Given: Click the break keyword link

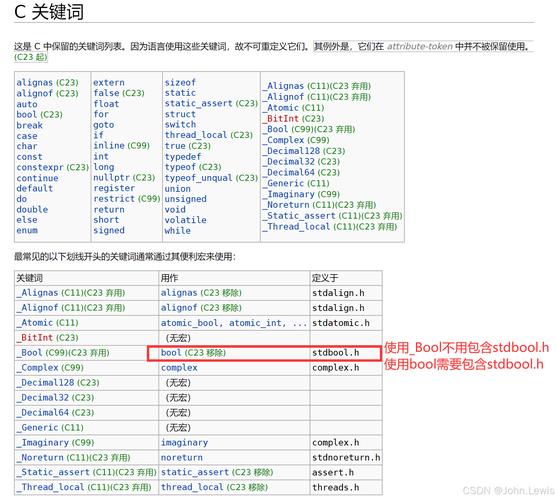Looking at the screenshot, I should pyautogui.click(x=29, y=125).
